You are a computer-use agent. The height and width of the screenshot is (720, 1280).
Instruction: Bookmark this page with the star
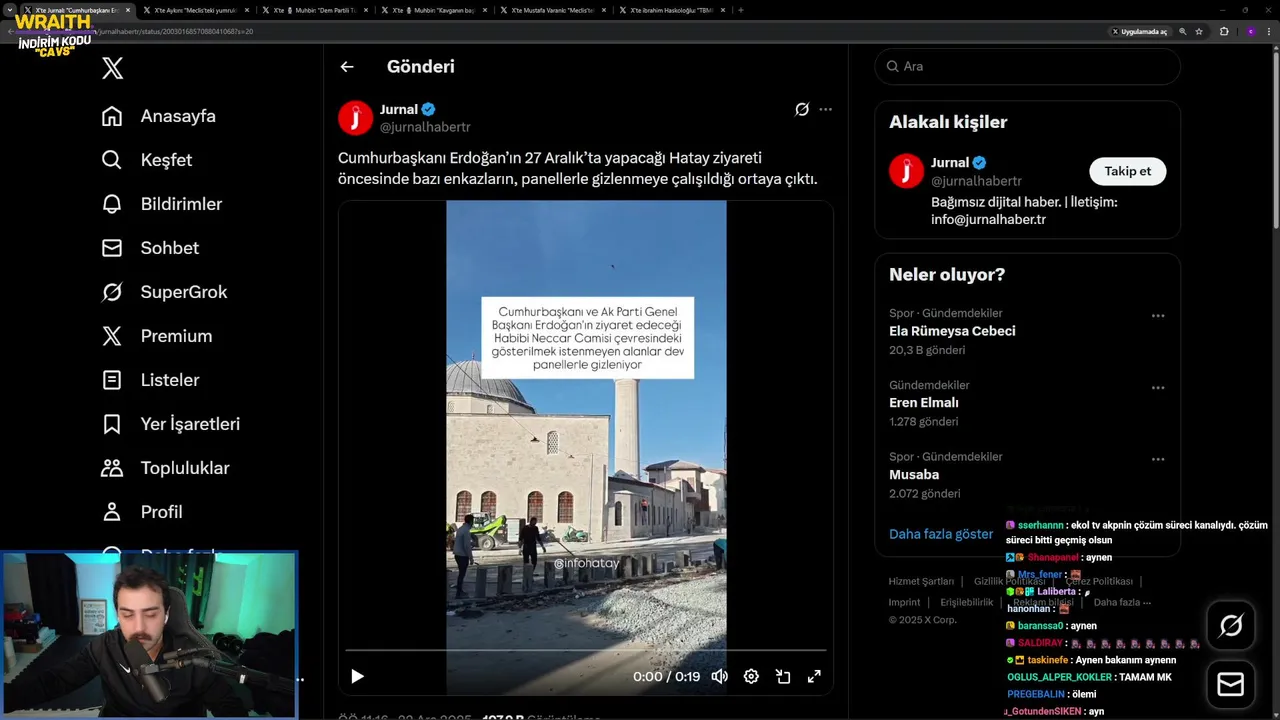[1199, 31]
